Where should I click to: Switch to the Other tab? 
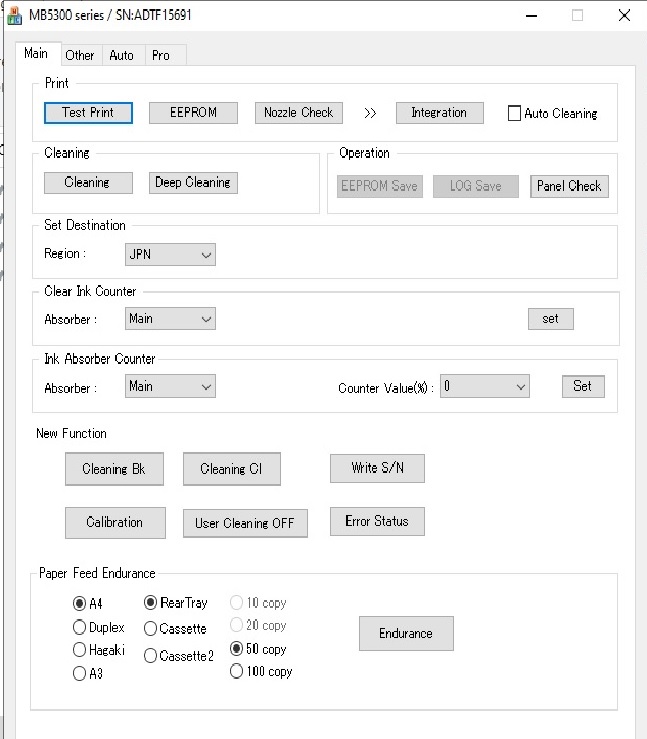(80, 55)
